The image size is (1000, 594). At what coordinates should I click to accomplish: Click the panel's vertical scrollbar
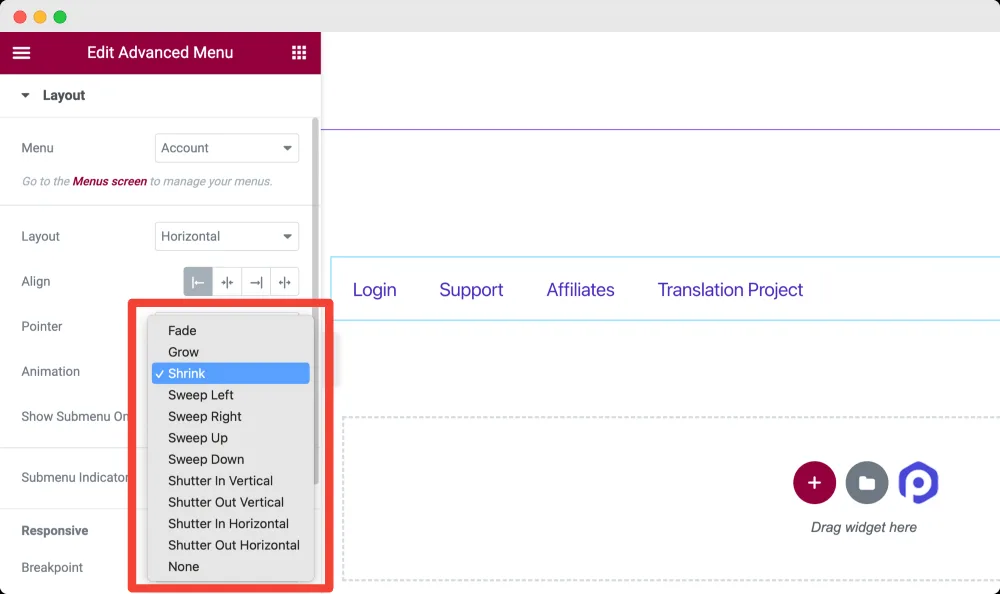(x=315, y=300)
